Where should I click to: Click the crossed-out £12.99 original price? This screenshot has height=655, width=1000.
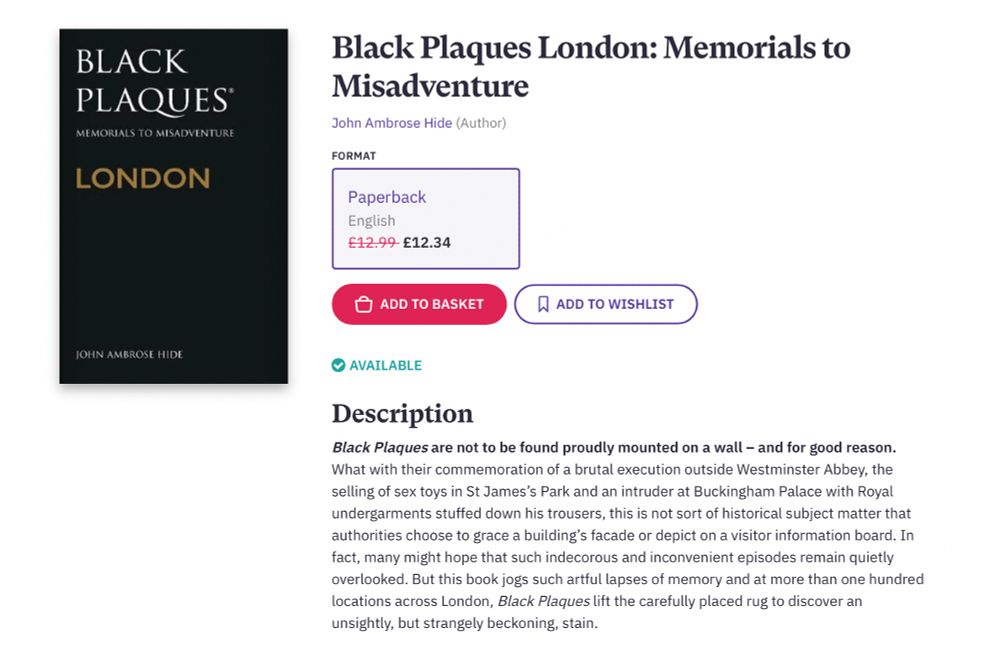pyautogui.click(x=371, y=242)
